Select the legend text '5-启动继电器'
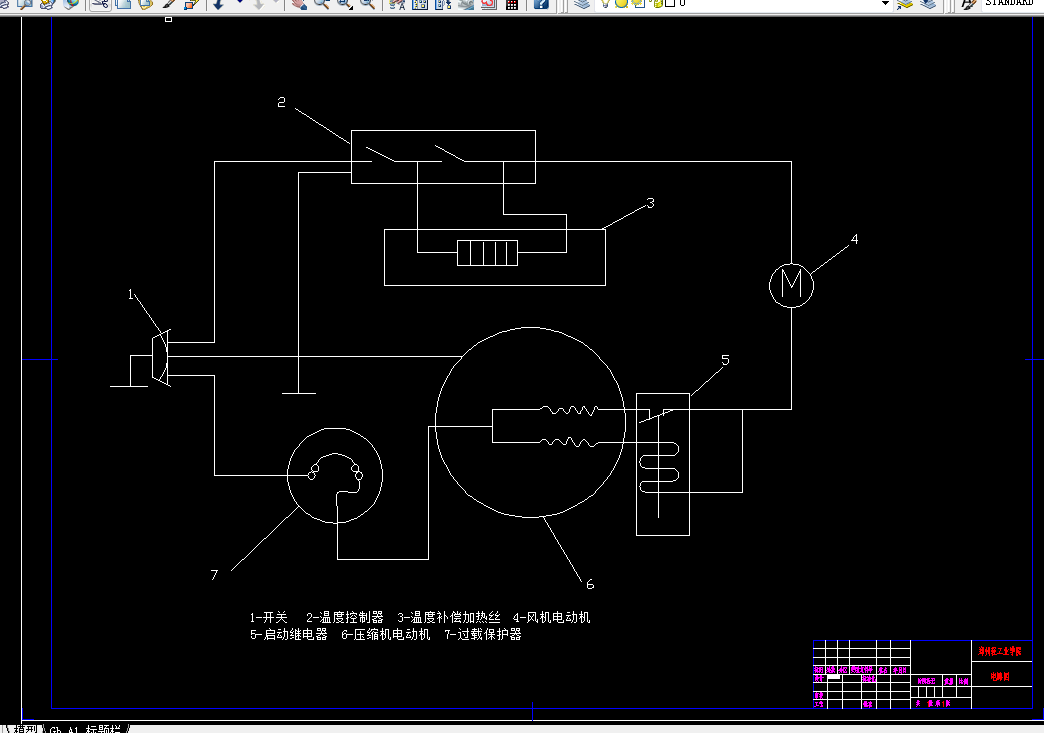The height and width of the screenshot is (733, 1044). coord(289,634)
